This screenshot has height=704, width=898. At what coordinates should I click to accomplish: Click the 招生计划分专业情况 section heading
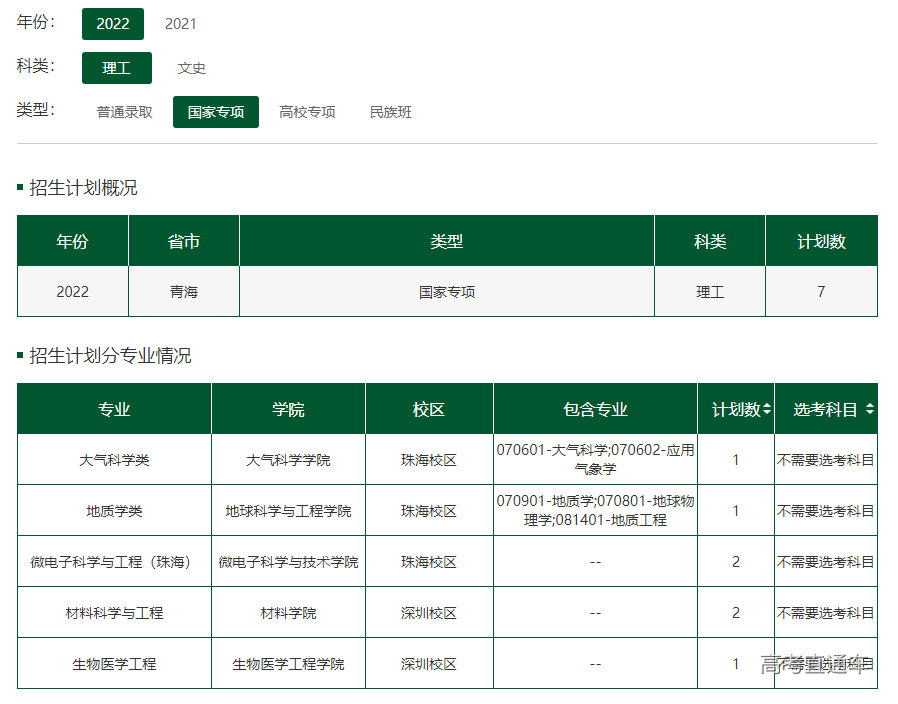pyautogui.click(x=110, y=356)
